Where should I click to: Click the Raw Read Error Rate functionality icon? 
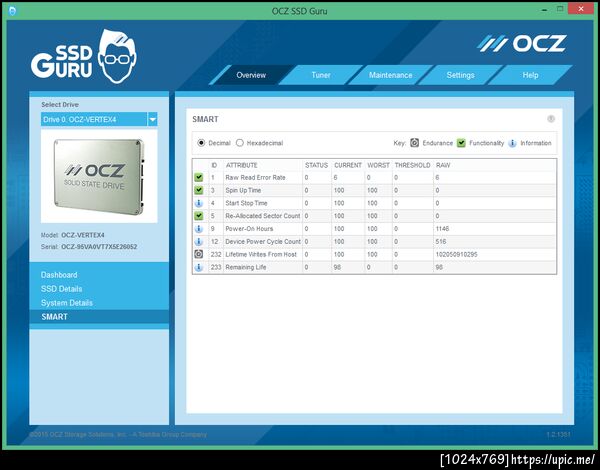[x=199, y=177]
